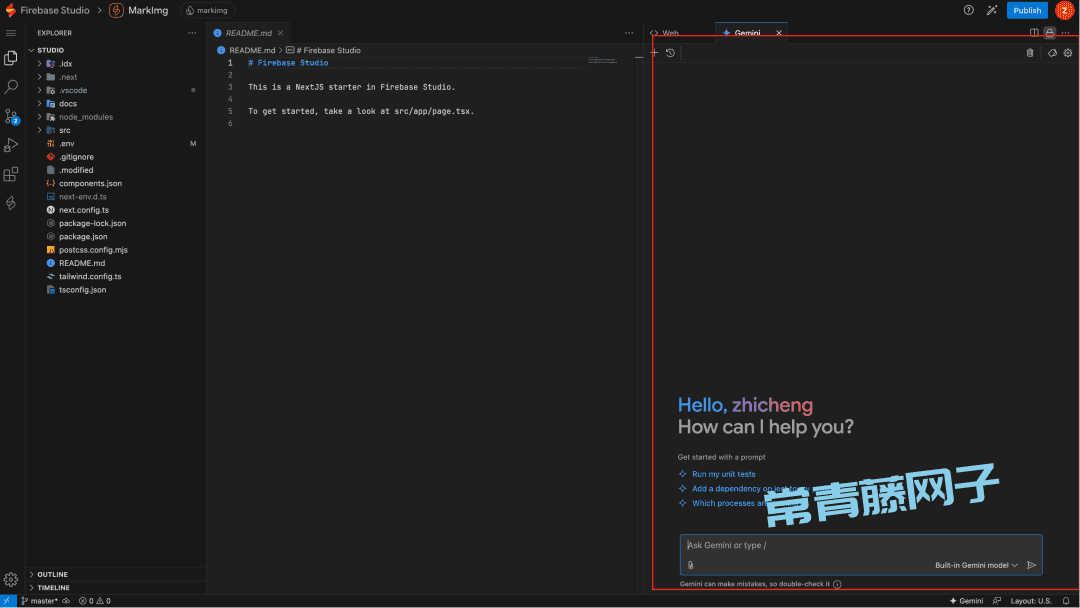Open notifications bell in status bar
1080x608 pixels.
[x=1066, y=601]
